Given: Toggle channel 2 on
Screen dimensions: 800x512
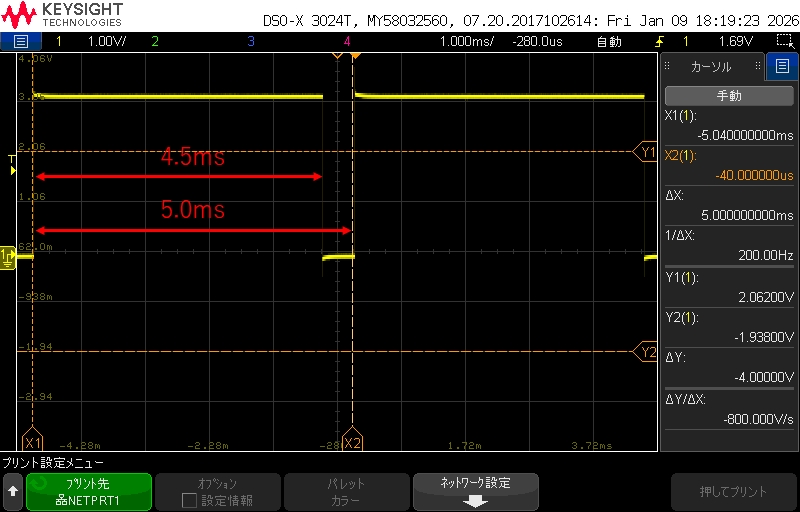Looking at the screenshot, I should coord(154,41).
